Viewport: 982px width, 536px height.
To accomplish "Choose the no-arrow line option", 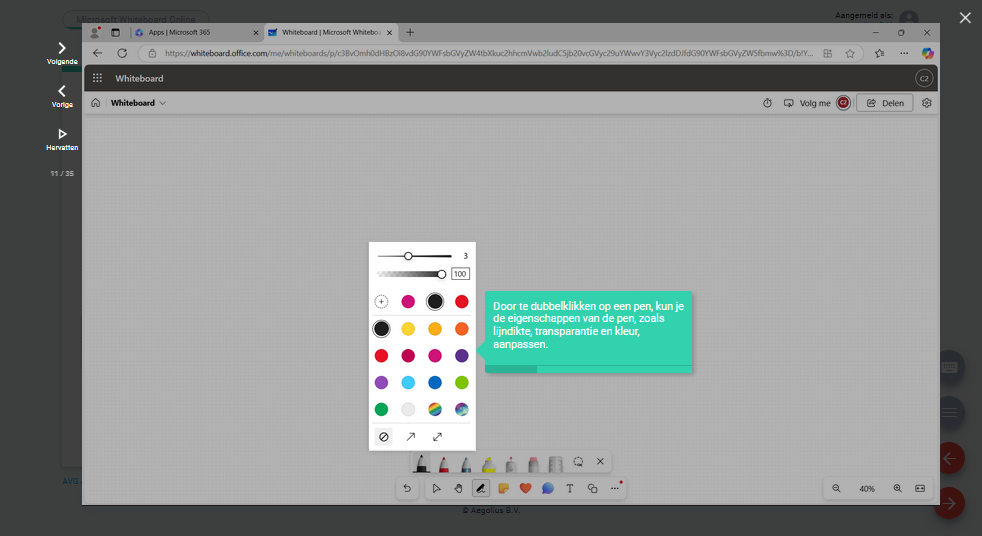I will click(x=383, y=437).
